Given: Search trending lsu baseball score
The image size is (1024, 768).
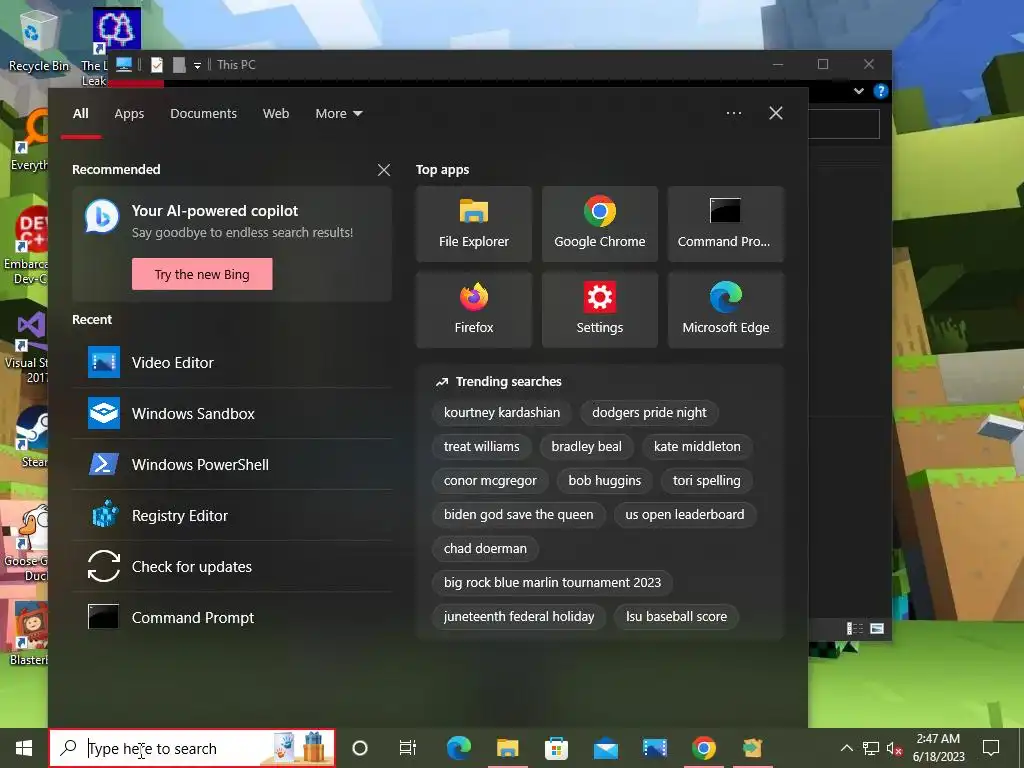Looking at the screenshot, I should coord(676,616).
